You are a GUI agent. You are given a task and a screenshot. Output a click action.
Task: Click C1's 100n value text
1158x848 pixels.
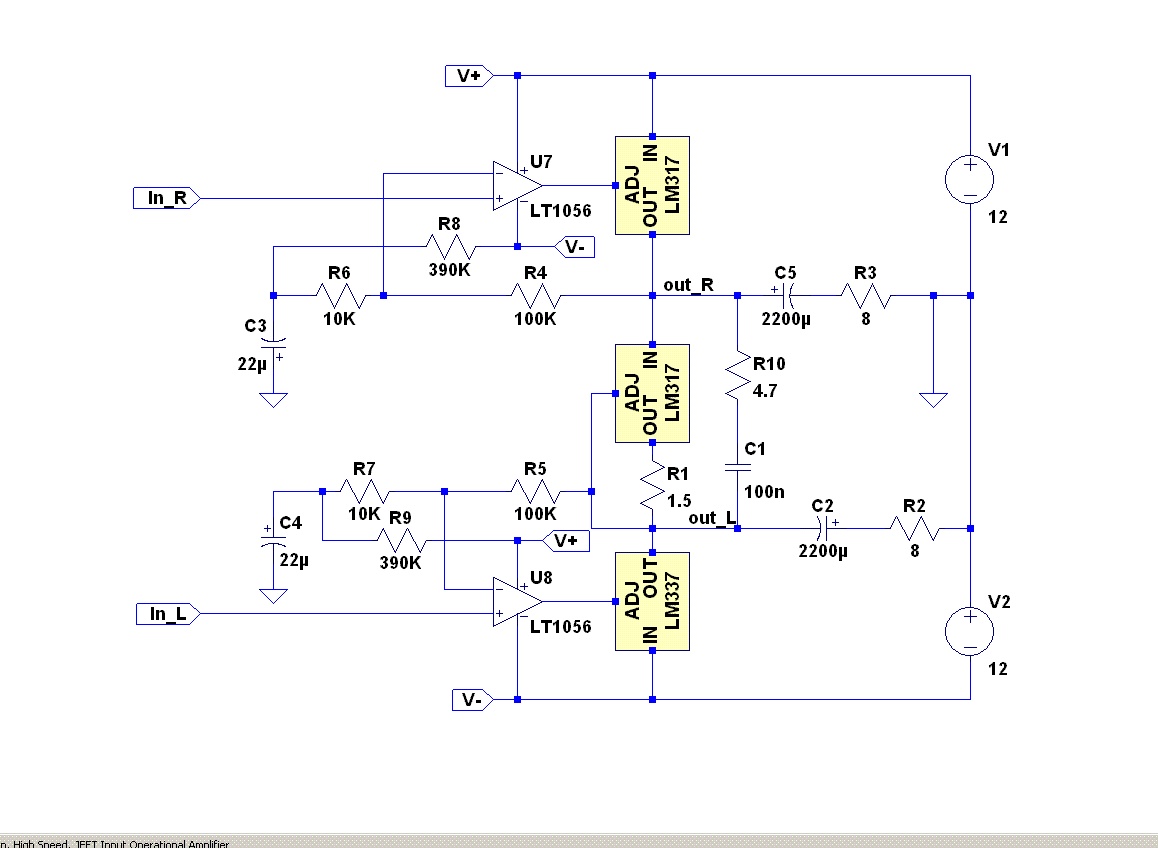click(x=764, y=491)
